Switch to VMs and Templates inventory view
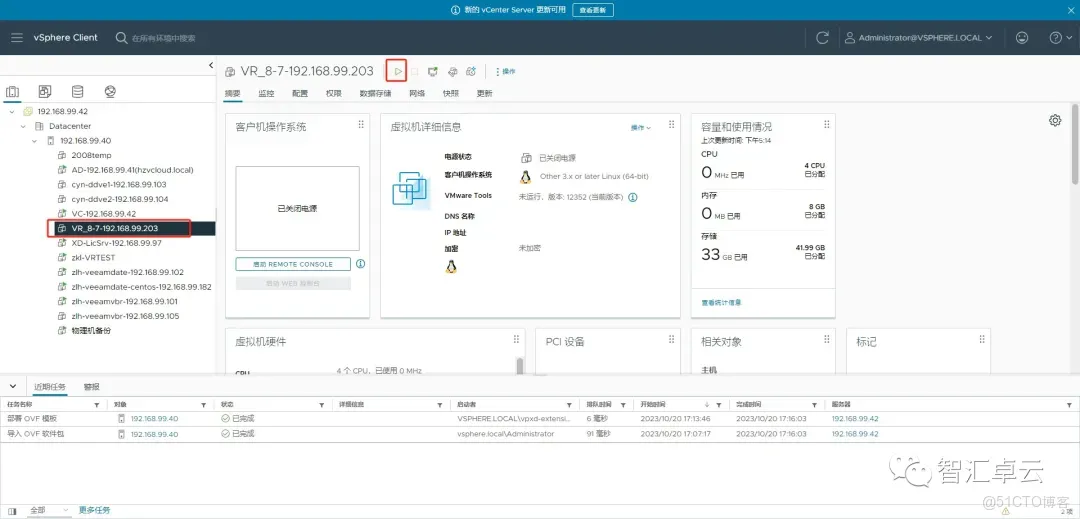The height and width of the screenshot is (519, 1080). [45, 92]
